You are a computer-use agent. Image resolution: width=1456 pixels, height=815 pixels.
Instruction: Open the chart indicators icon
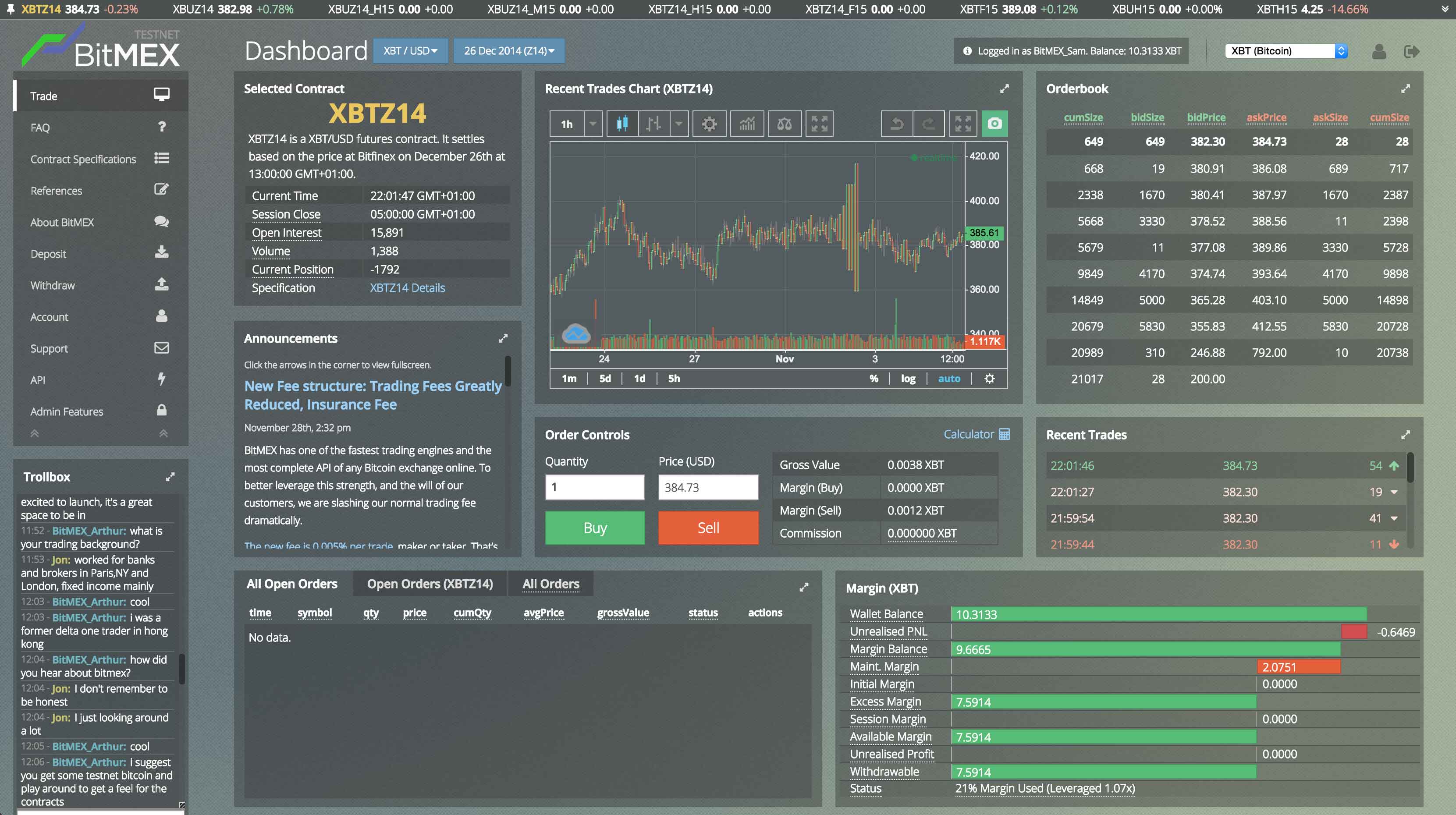point(747,123)
